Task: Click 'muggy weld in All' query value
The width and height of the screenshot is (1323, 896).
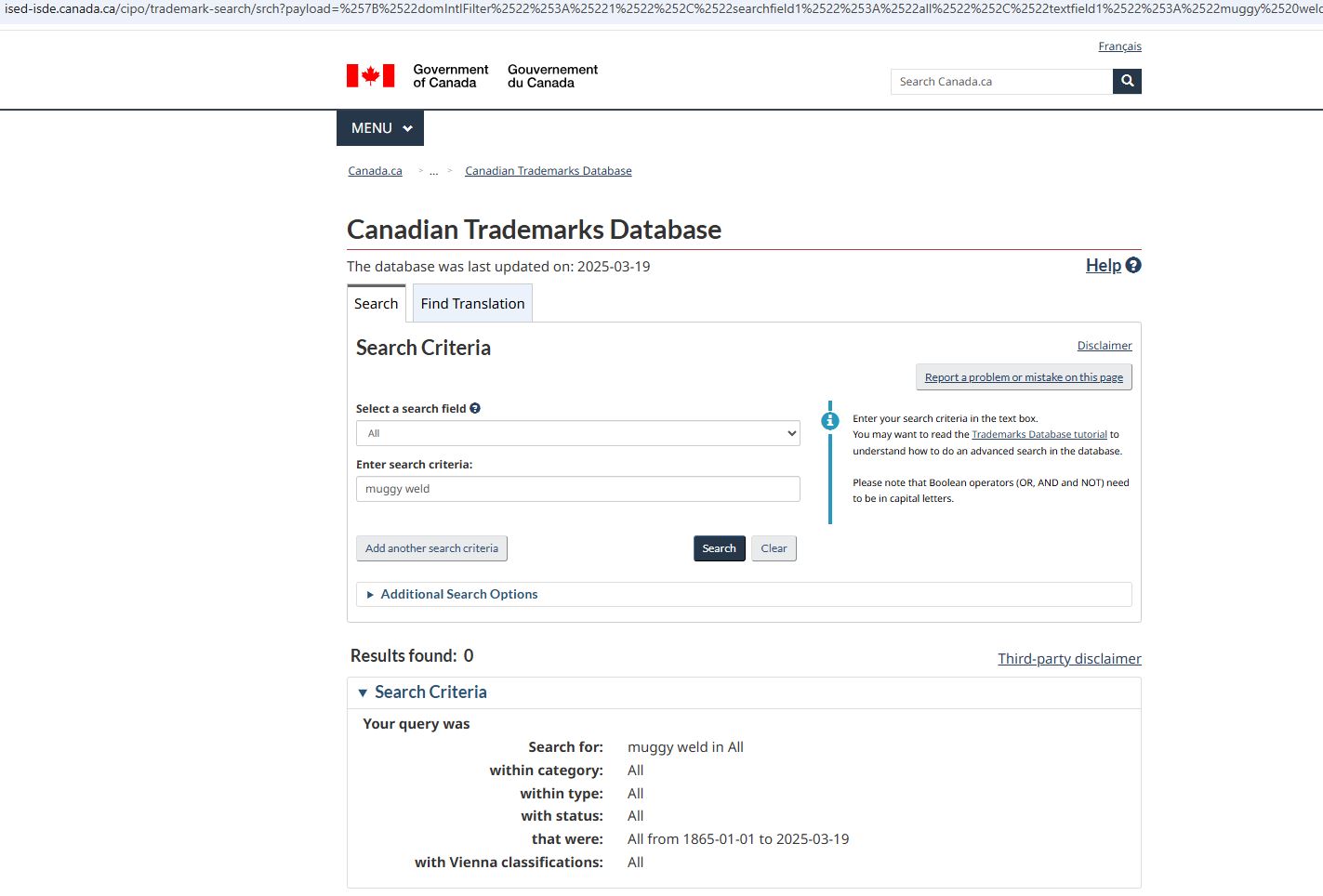Action: [x=685, y=747]
